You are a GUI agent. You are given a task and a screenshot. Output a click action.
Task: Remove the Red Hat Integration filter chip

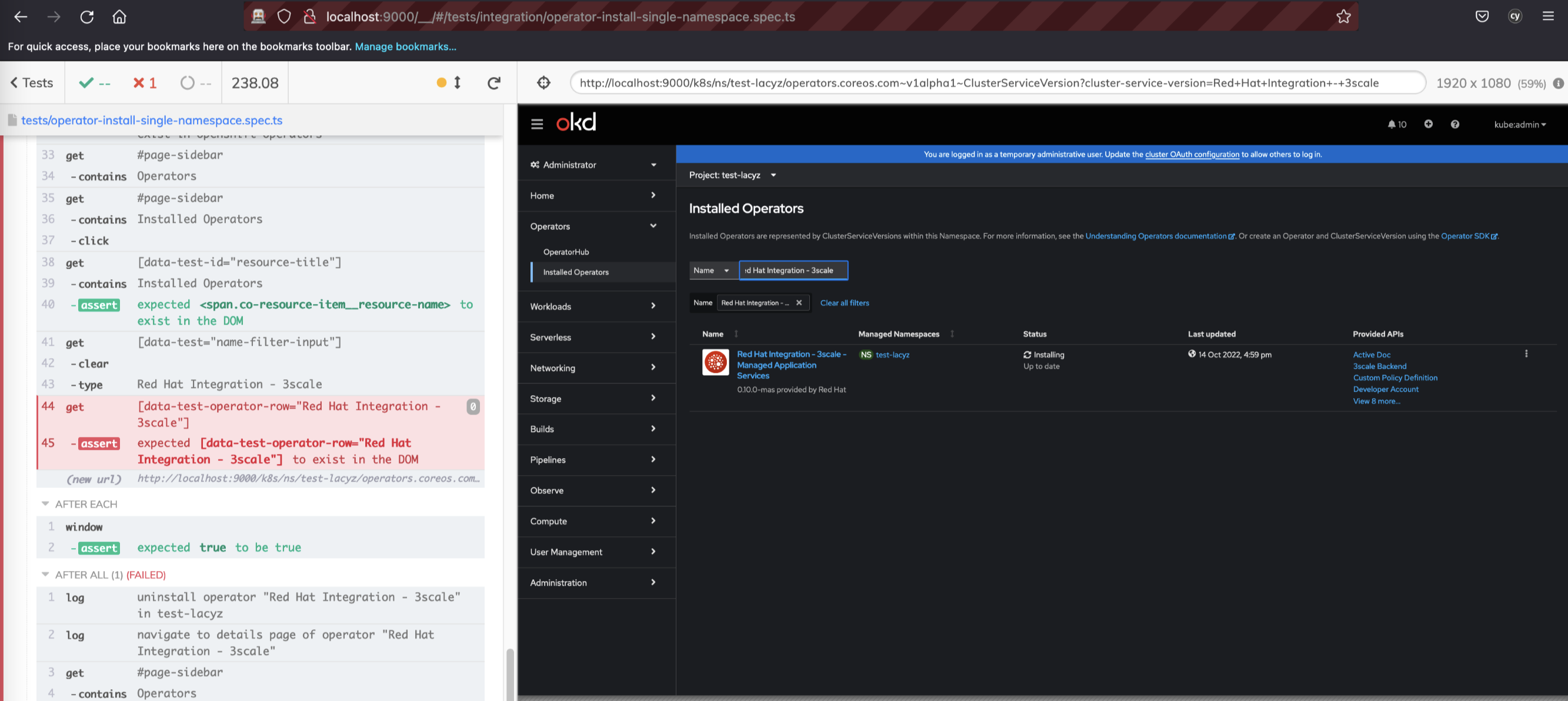(x=799, y=303)
